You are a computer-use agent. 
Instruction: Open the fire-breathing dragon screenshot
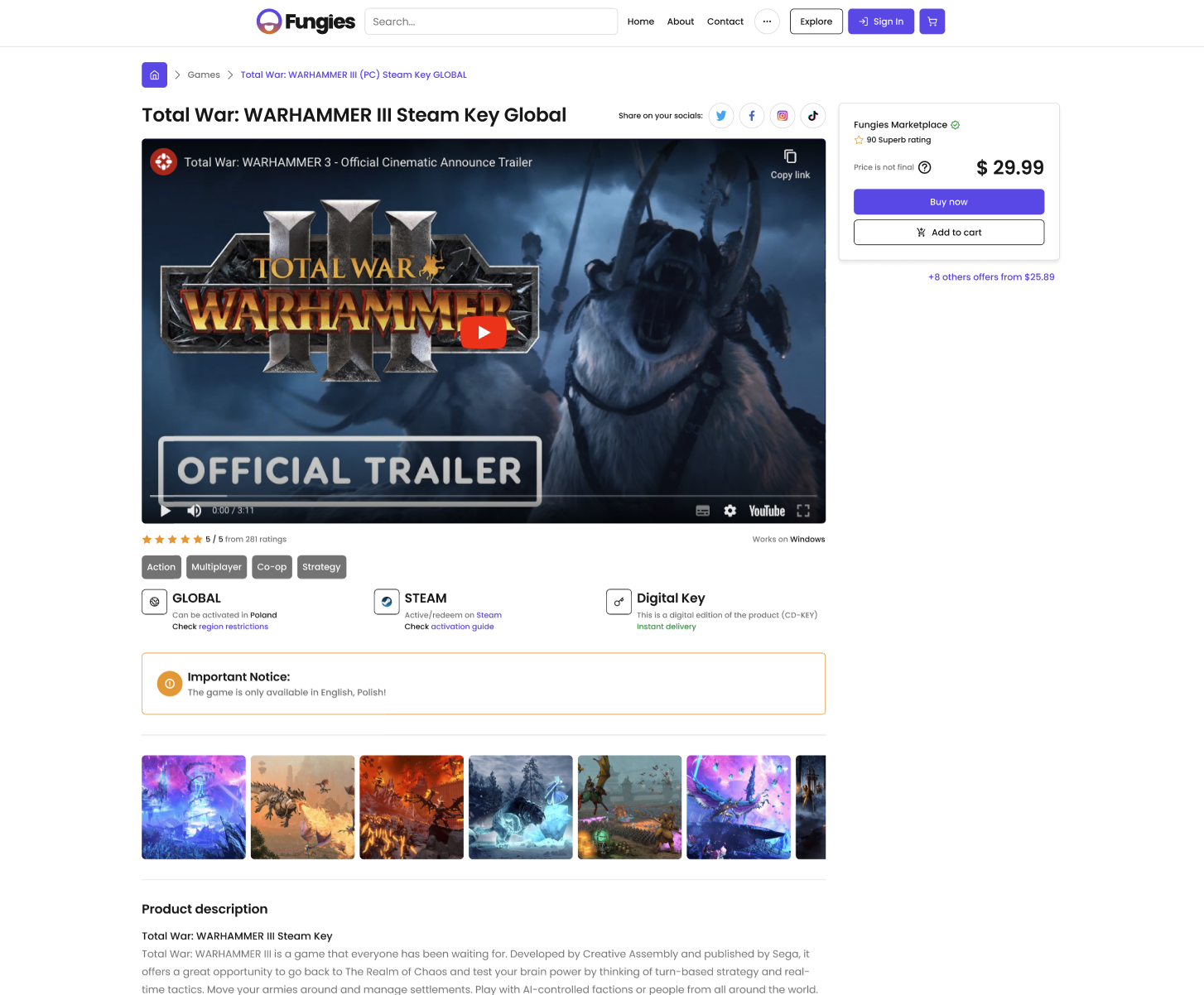[303, 807]
